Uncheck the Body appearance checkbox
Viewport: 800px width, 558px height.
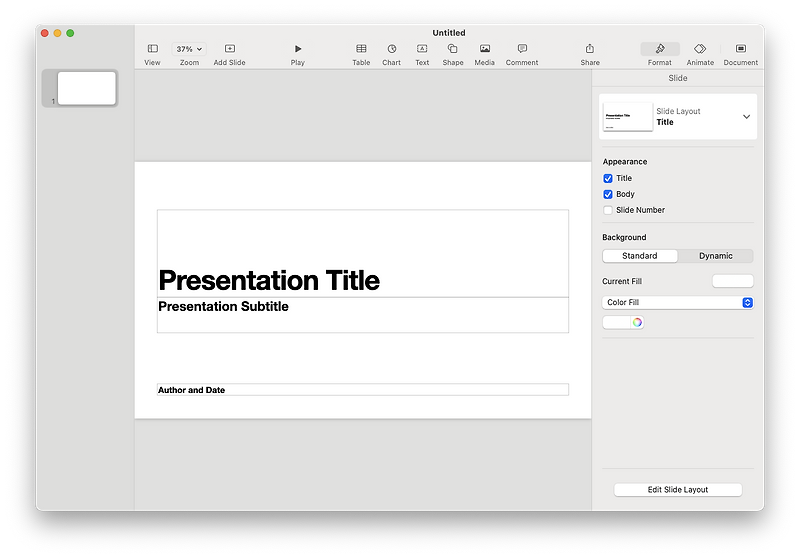pos(608,194)
